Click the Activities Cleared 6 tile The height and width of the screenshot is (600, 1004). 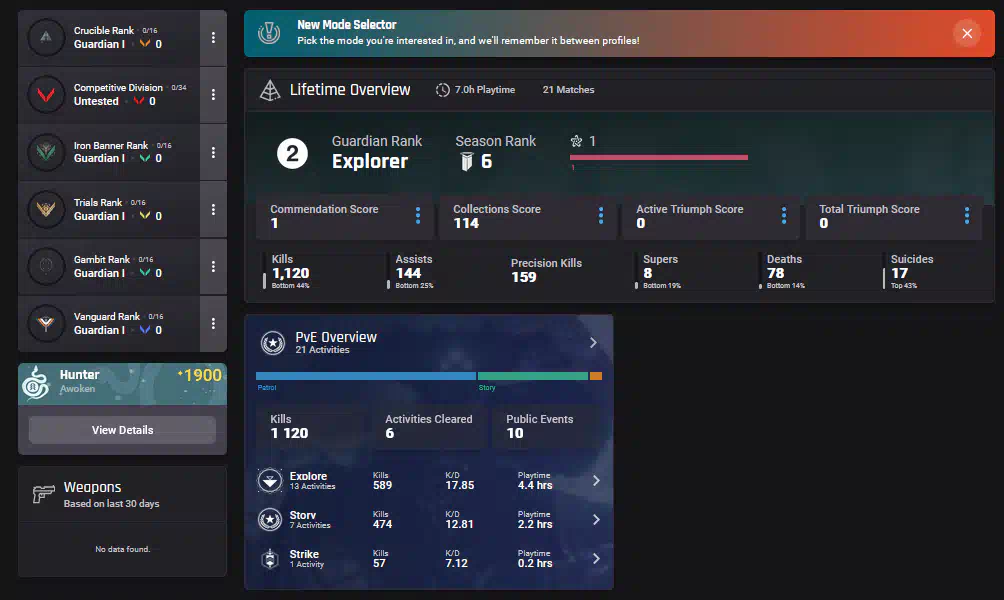pos(428,426)
